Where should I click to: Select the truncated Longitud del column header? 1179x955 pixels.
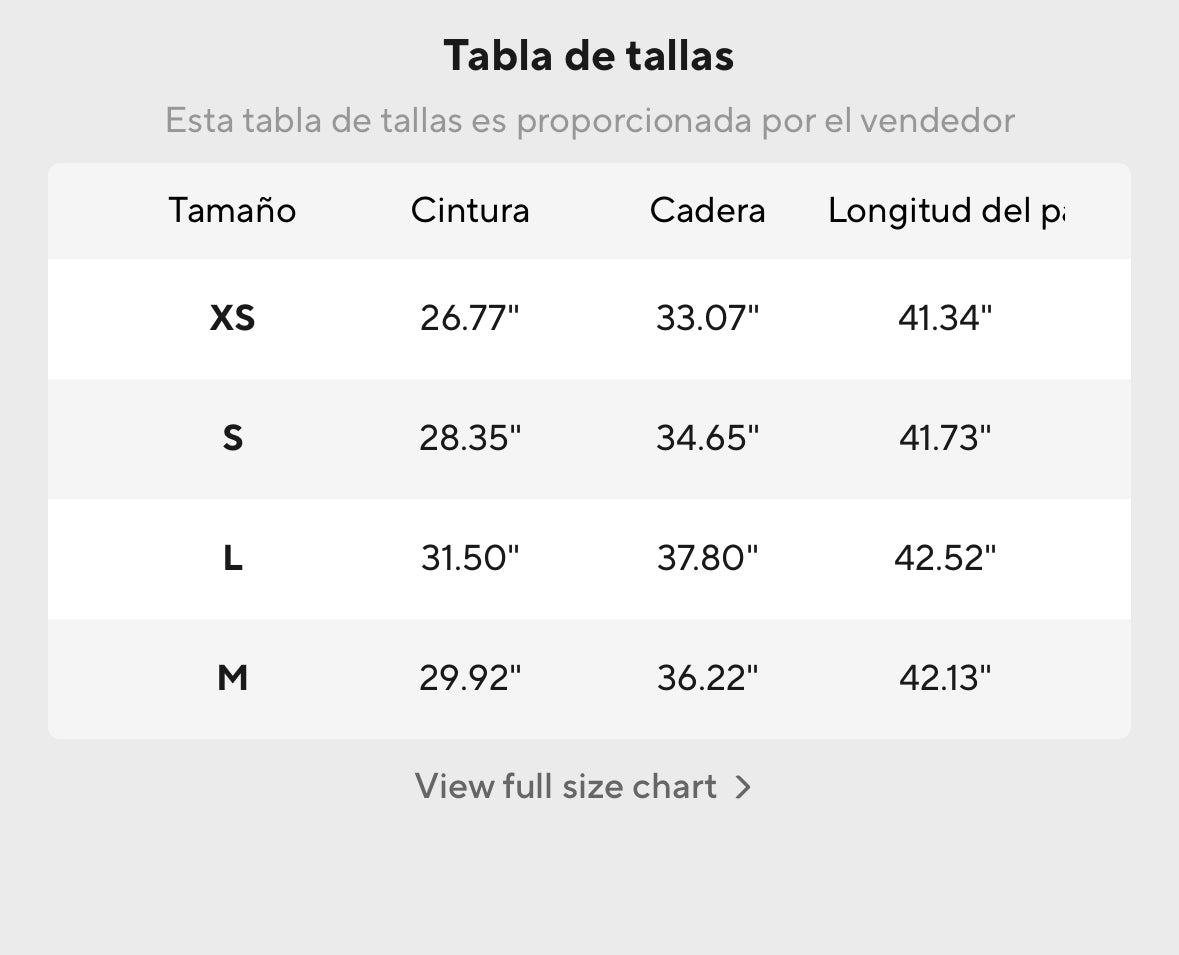(945, 211)
